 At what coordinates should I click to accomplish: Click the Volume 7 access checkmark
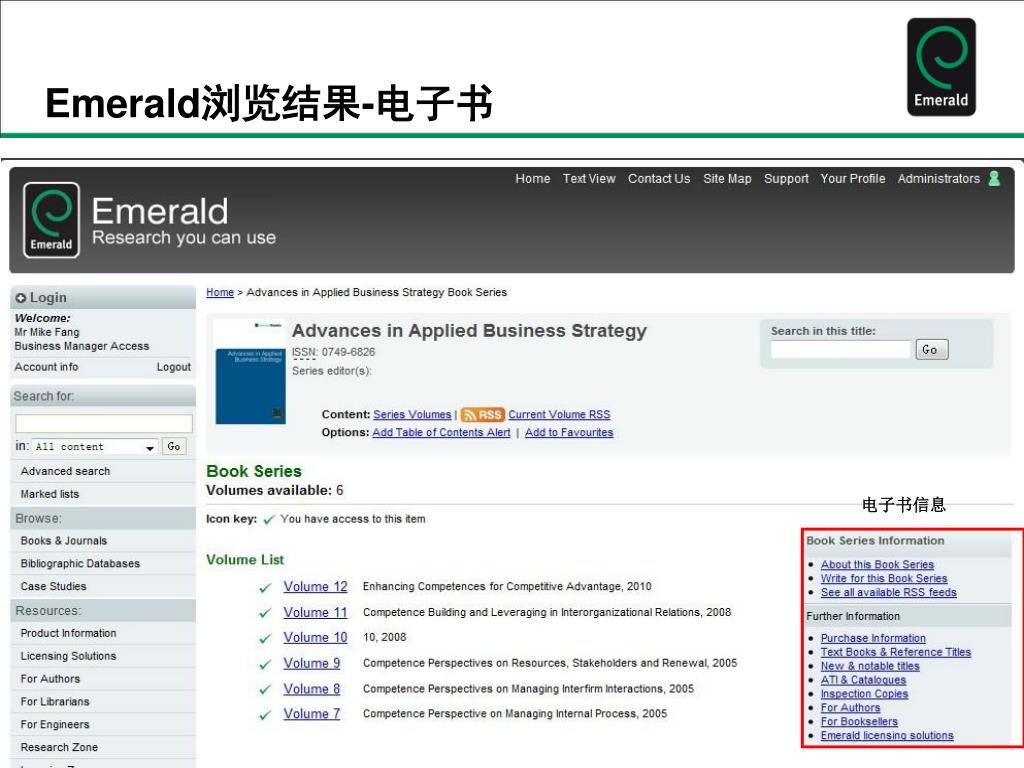[x=264, y=715]
